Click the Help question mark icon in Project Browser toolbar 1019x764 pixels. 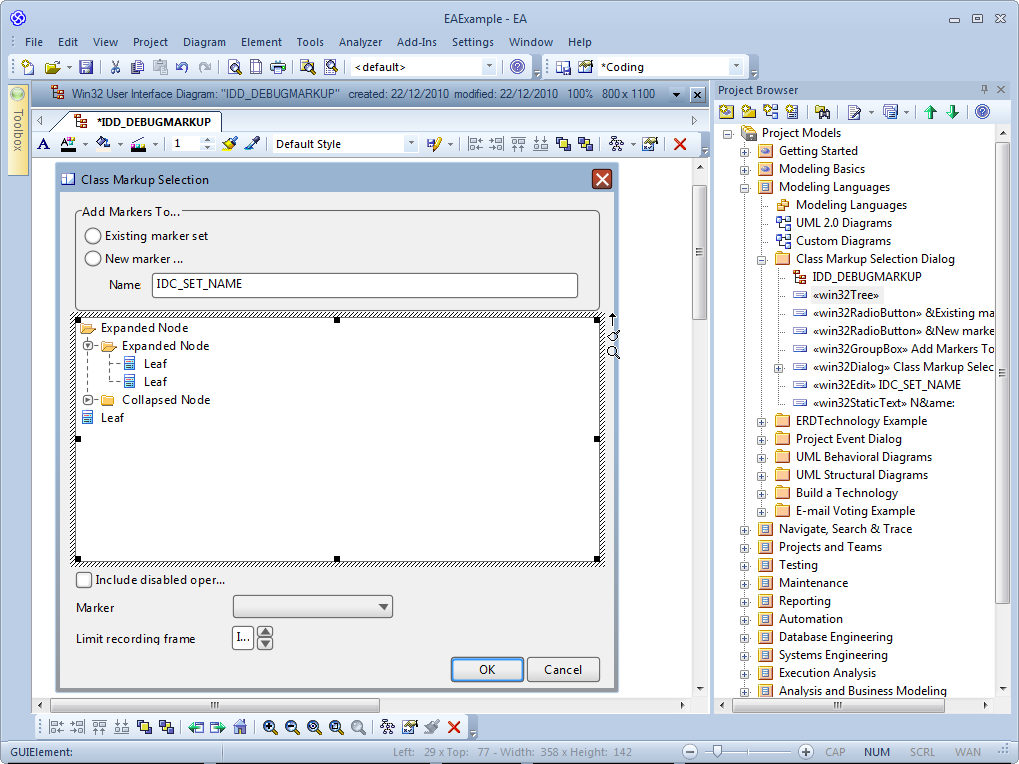coord(981,112)
